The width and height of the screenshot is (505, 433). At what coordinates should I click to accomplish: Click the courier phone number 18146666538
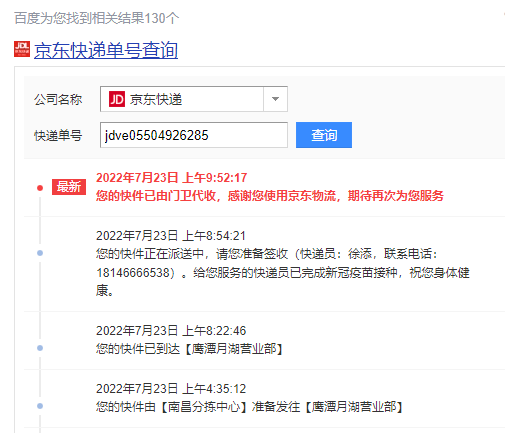pos(133,273)
